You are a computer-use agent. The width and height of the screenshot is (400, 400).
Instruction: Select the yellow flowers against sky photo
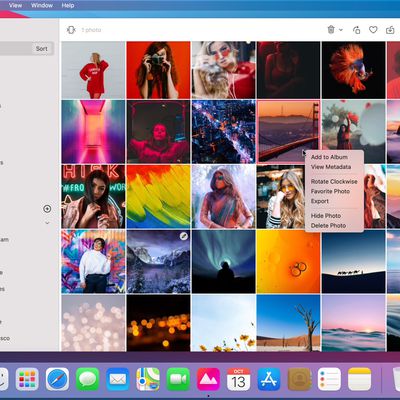(x=224, y=323)
